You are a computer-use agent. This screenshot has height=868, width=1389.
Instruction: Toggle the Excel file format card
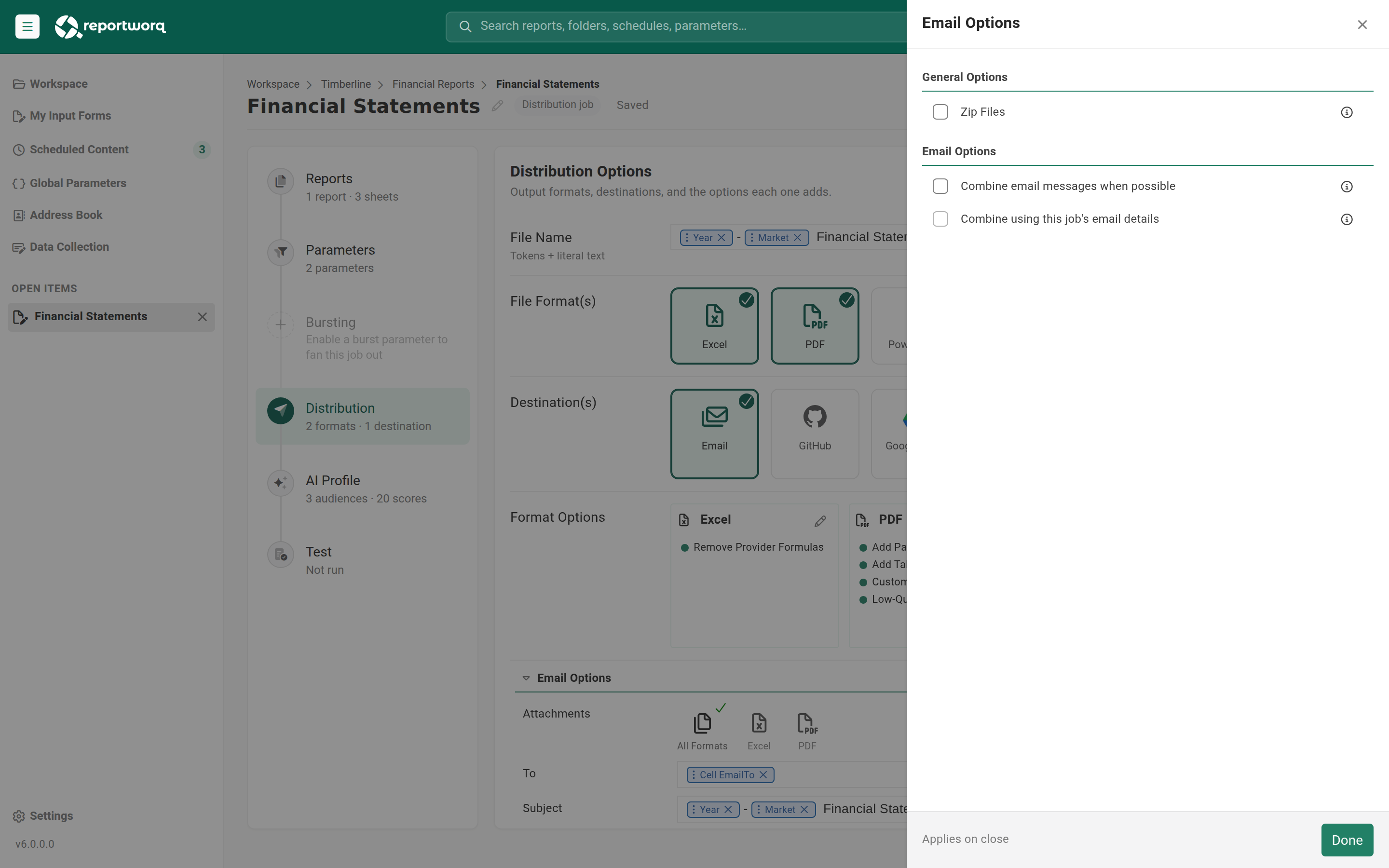click(715, 326)
